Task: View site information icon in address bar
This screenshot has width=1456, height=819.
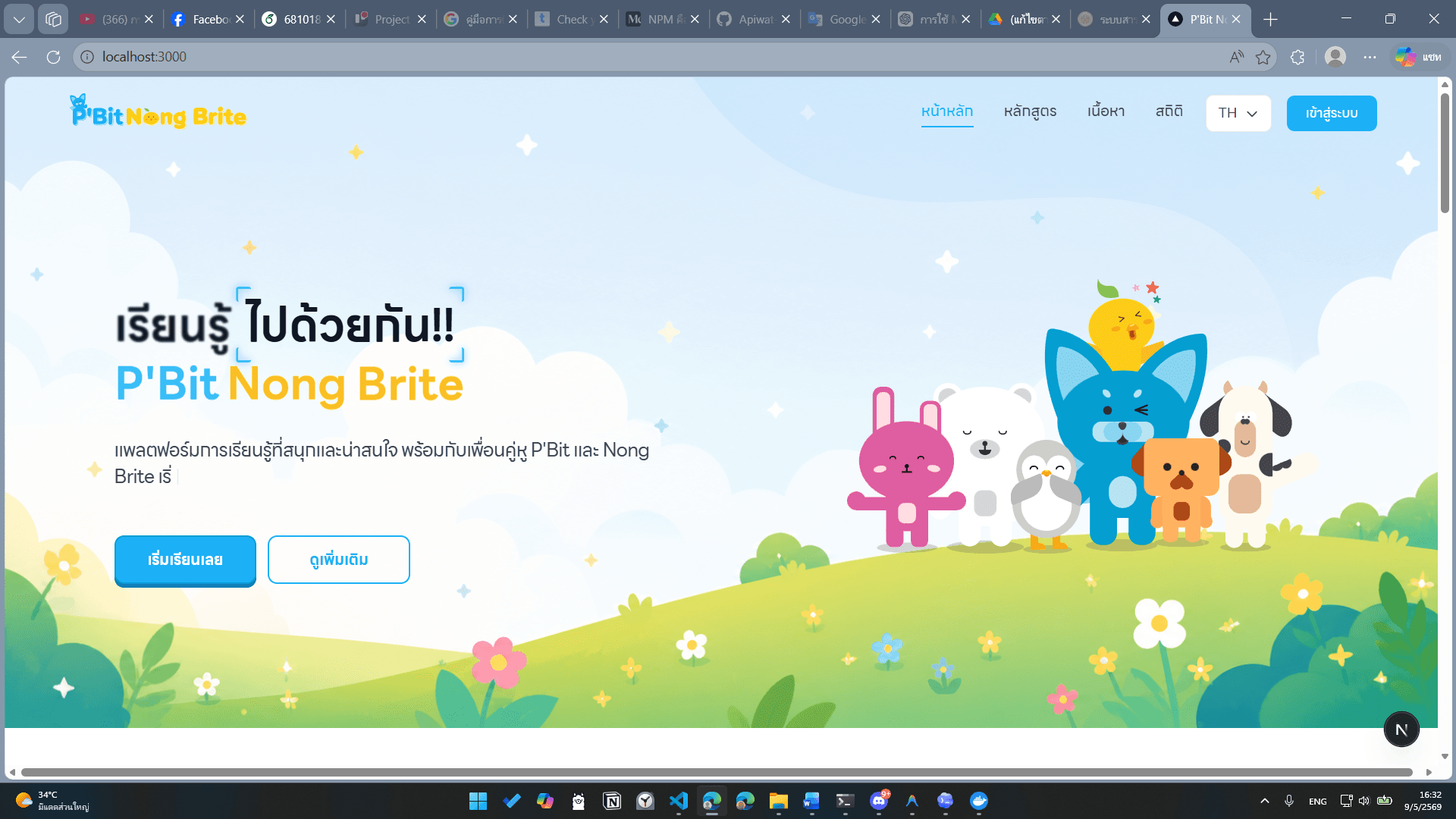Action: [x=87, y=57]
